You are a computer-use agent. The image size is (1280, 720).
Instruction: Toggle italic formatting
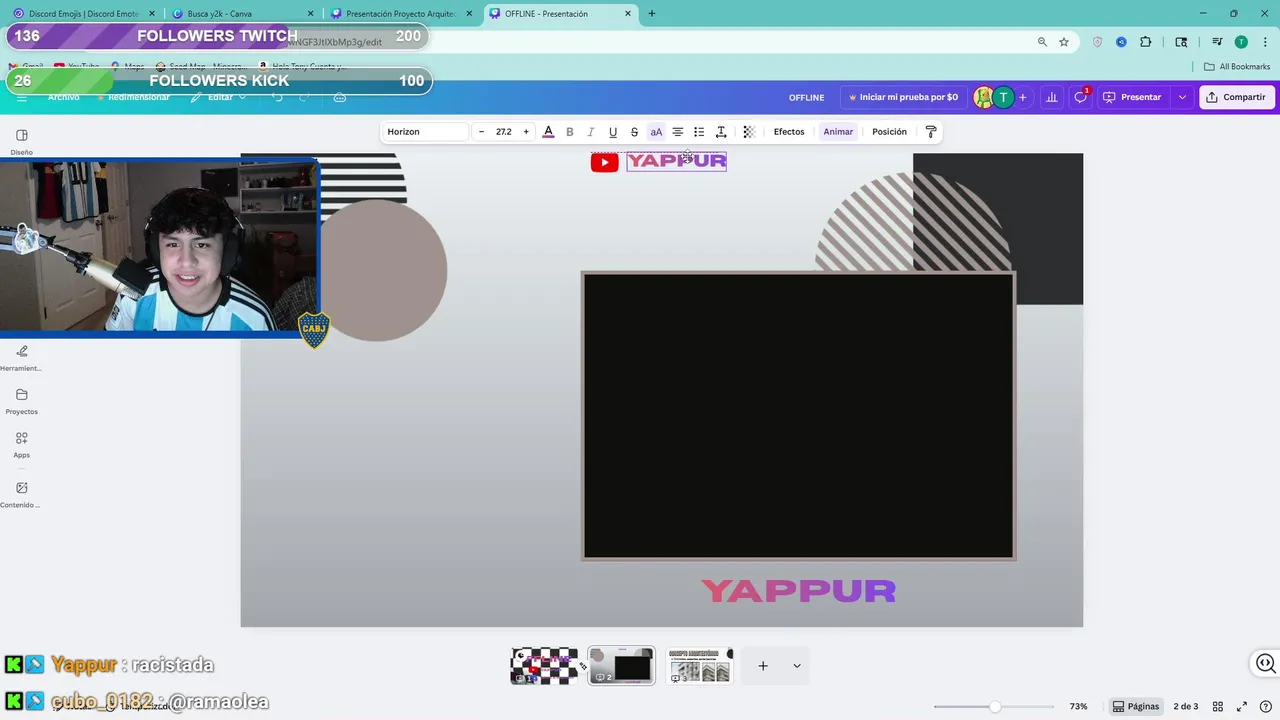591,132
